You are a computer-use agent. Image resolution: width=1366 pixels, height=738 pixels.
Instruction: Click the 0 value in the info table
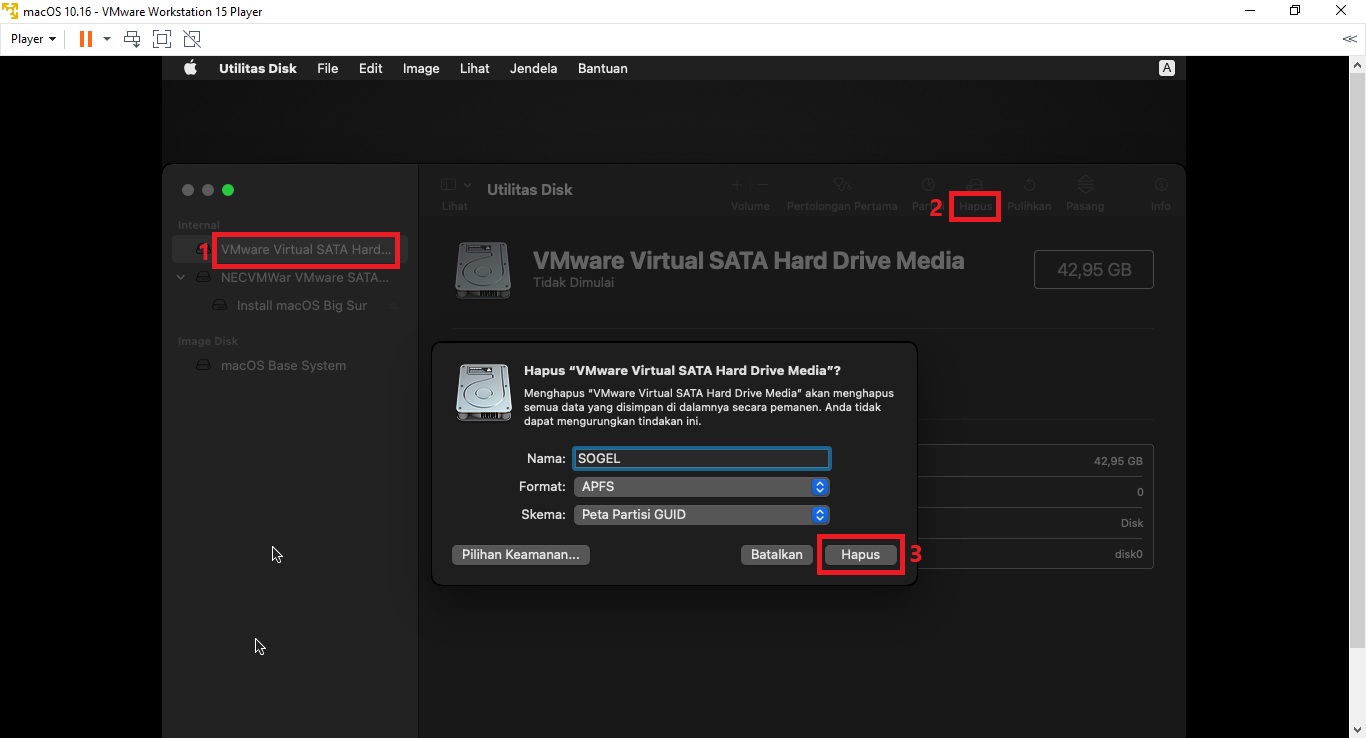1140,492
